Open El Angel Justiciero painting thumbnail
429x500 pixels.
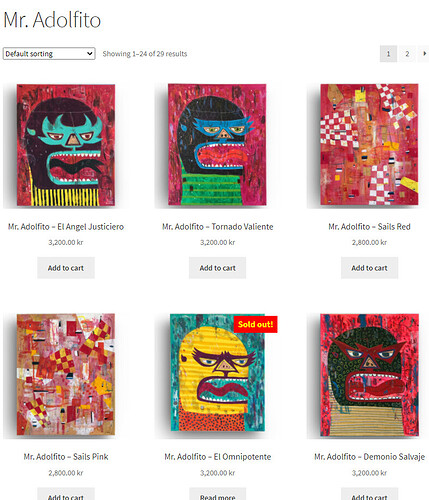pos(66,145)
